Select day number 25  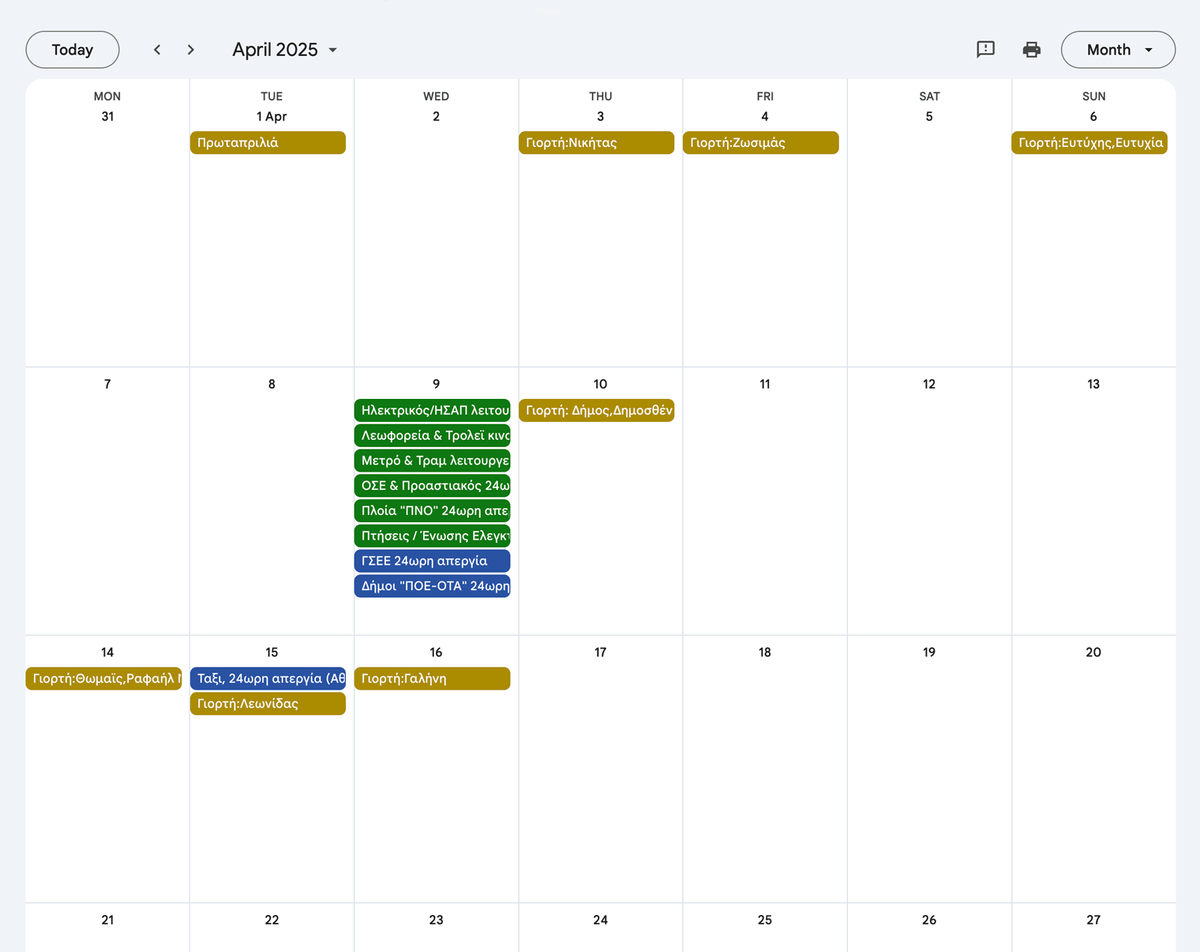coord(765,920)
